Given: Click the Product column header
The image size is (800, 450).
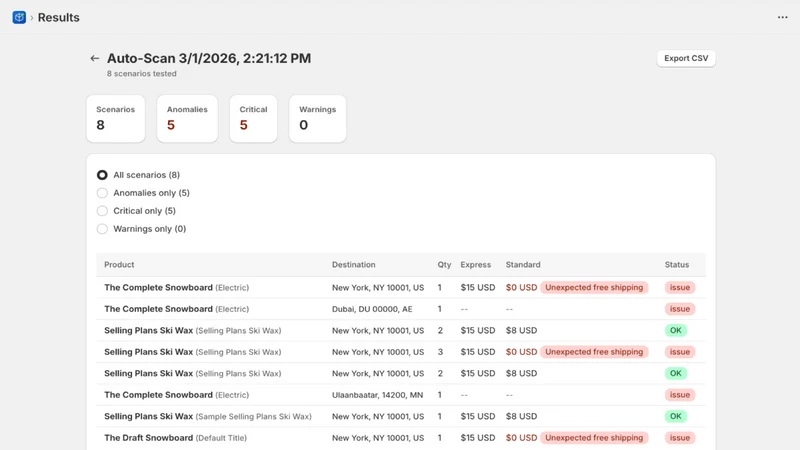Looking at the screenshot, I should 119,265.
